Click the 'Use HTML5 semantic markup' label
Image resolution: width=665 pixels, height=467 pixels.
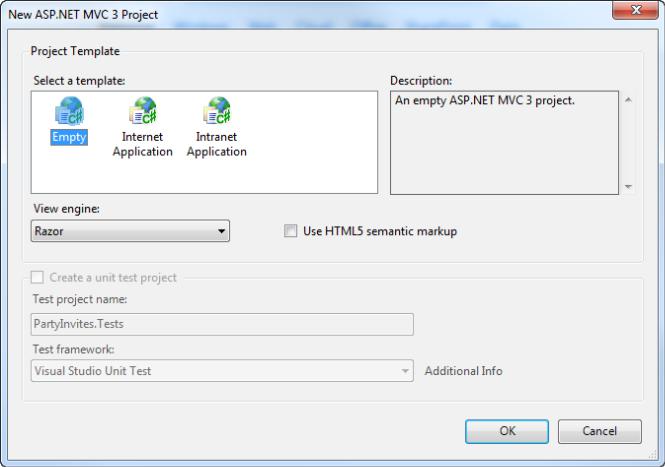(x=380, y=231)
